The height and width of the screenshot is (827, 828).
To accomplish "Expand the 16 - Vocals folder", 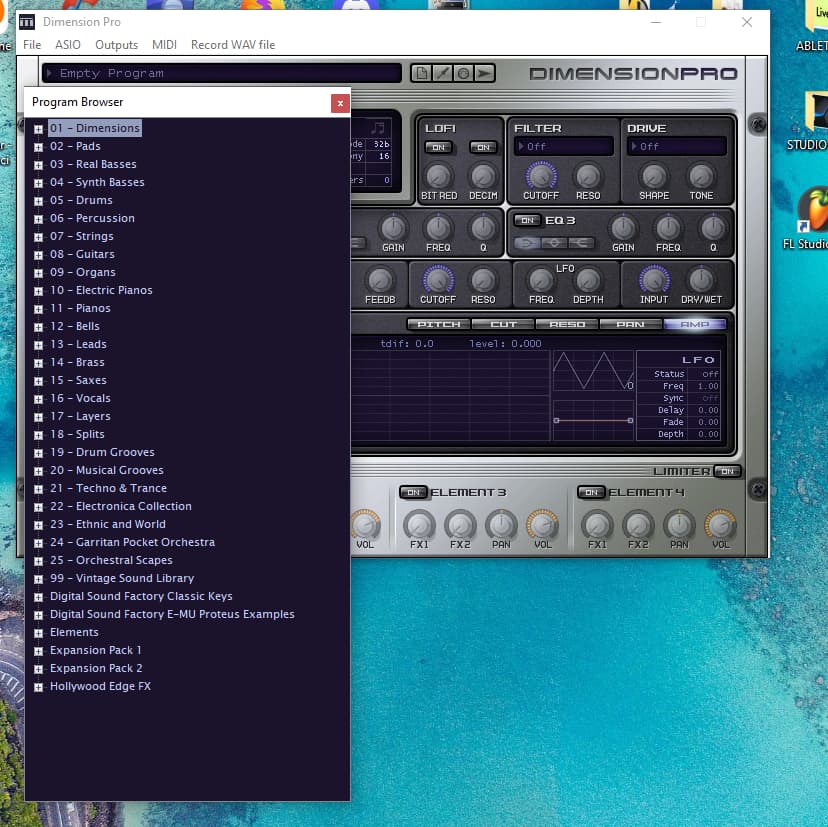I will coord(38,399).
